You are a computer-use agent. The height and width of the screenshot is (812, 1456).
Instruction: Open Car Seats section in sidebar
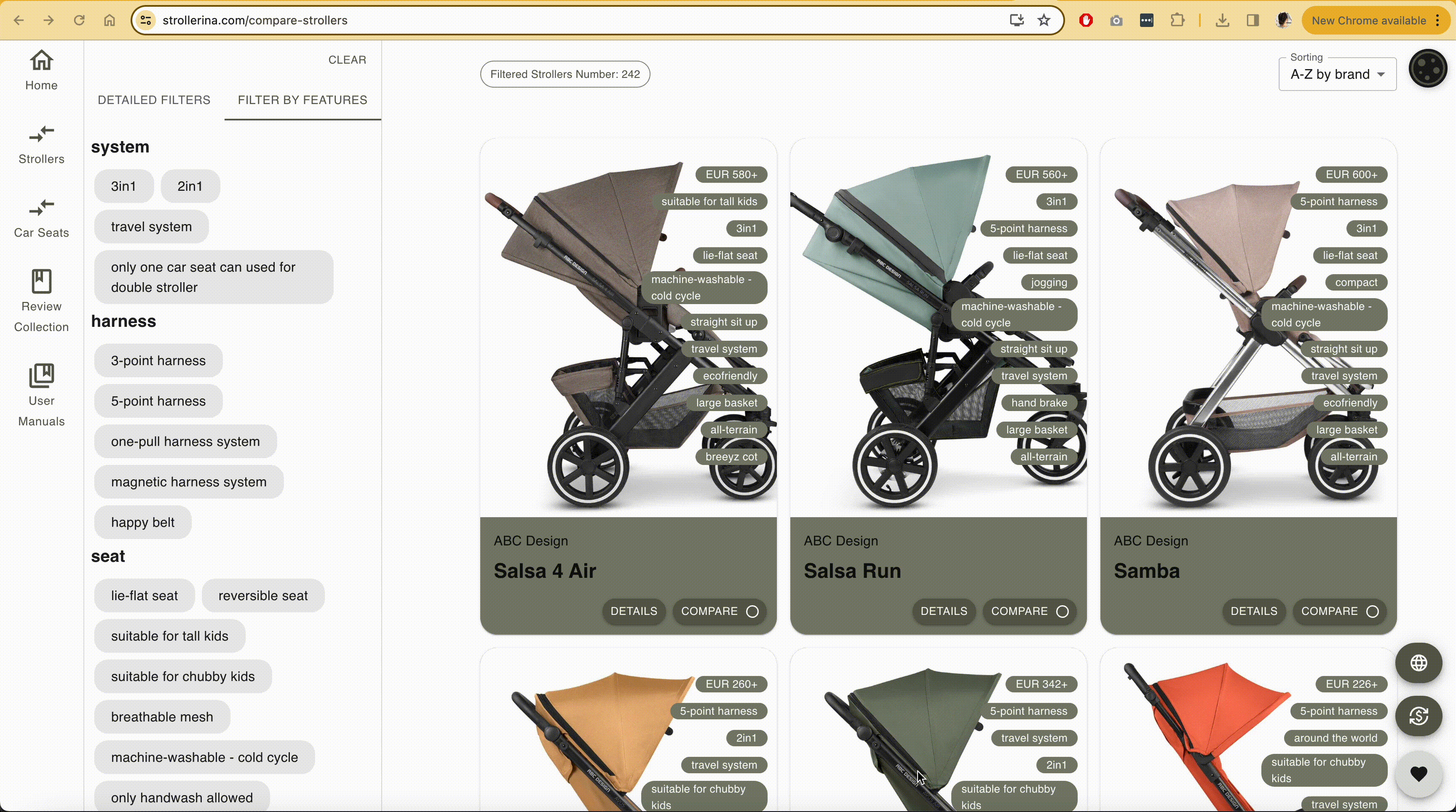point(41,218)
